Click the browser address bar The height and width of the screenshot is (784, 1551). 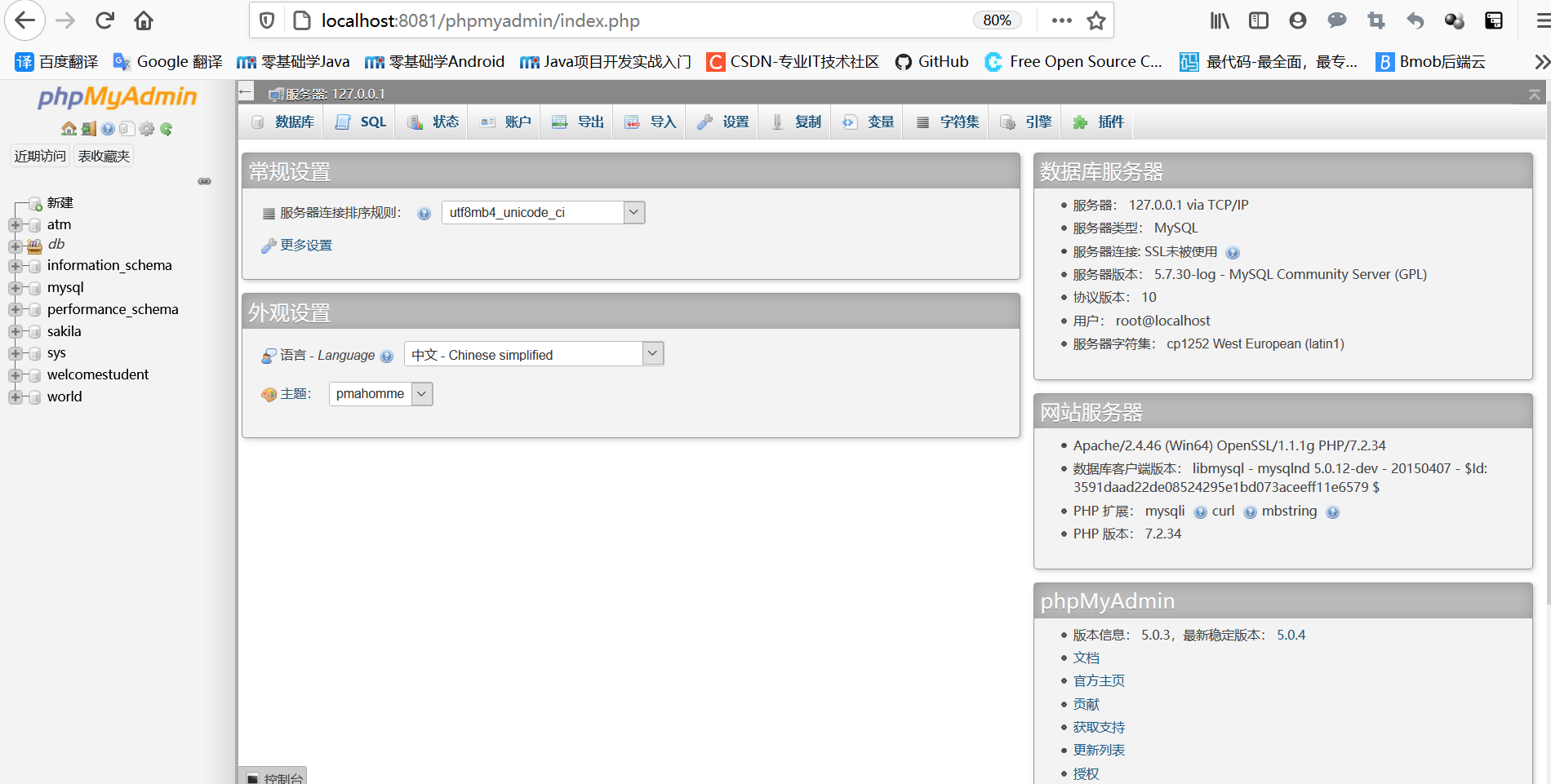pos(571,20)
